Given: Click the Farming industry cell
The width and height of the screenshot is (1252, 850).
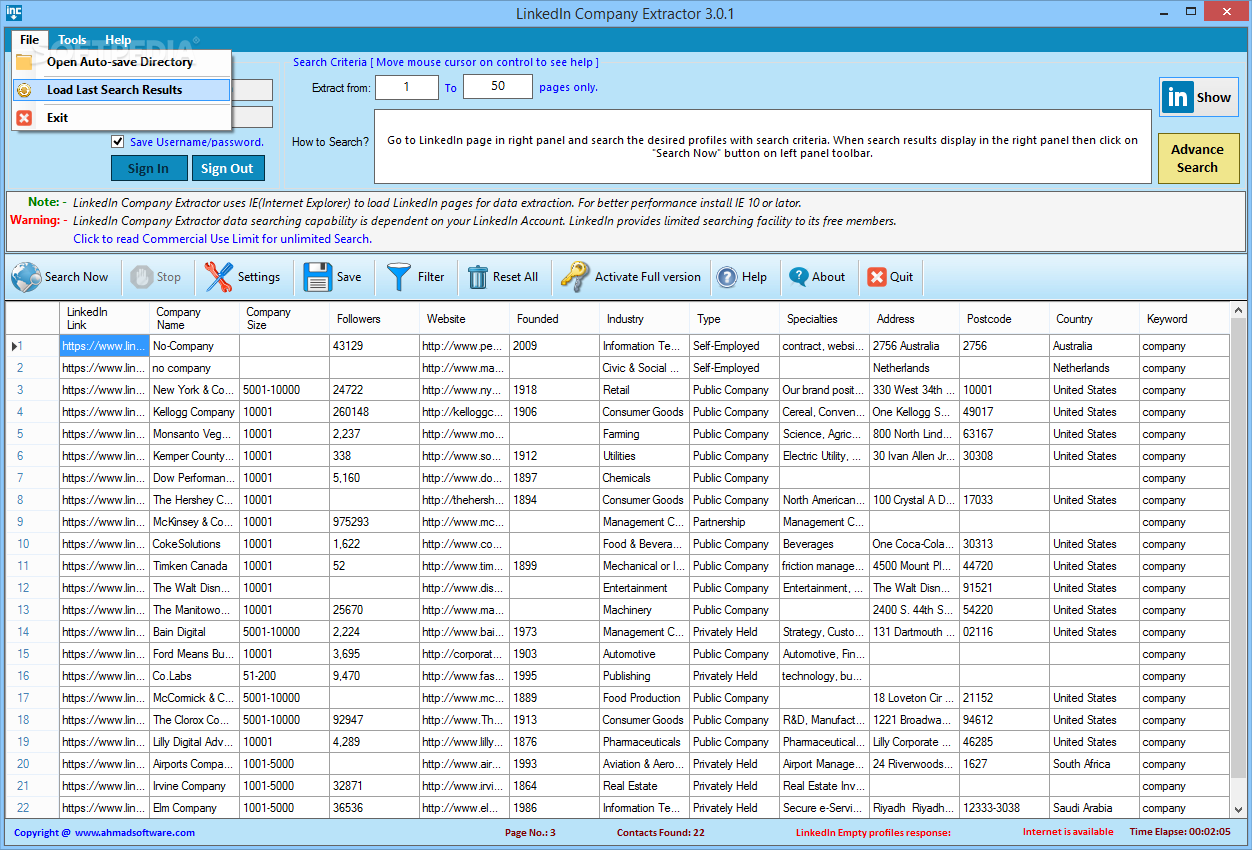Looking at the screenshot, I should tap(645, 434).
